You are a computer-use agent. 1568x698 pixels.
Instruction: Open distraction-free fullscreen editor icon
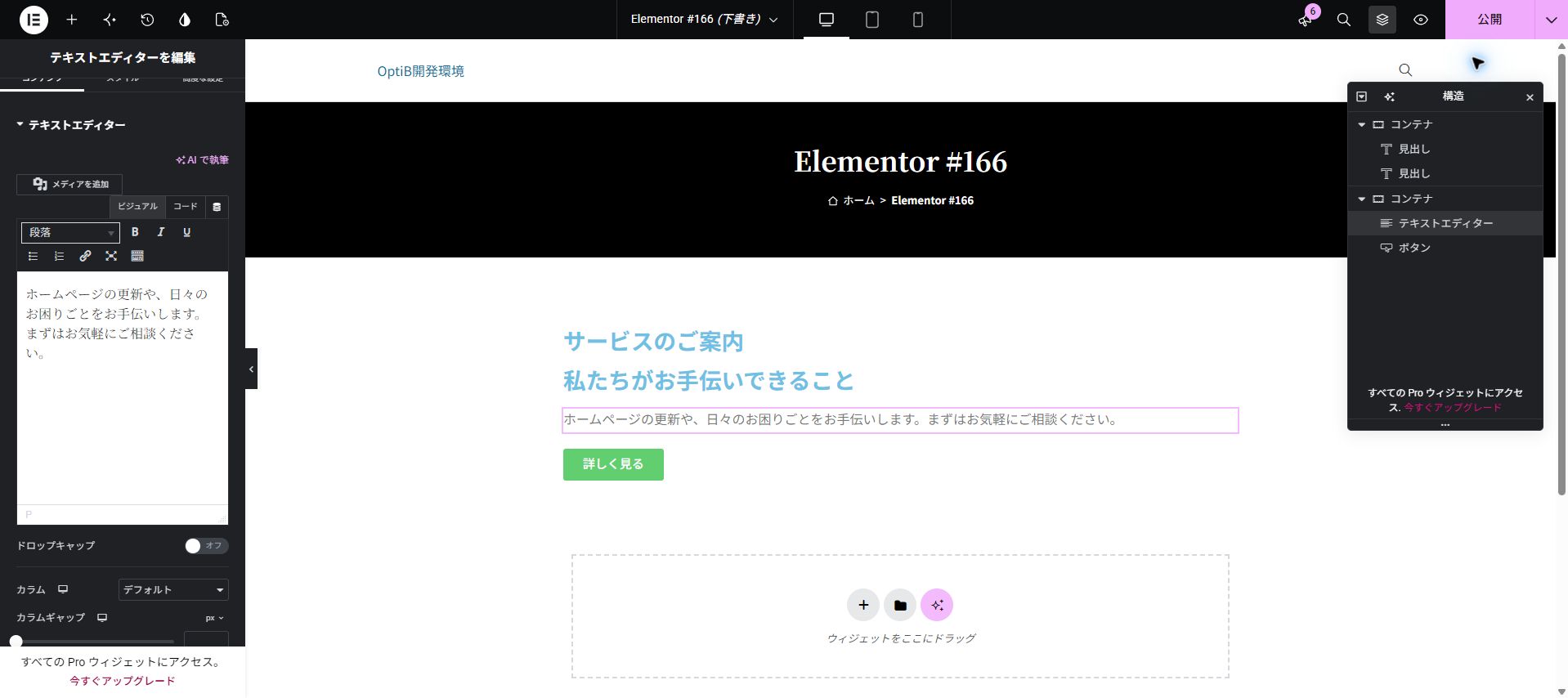tap(111, 256)
